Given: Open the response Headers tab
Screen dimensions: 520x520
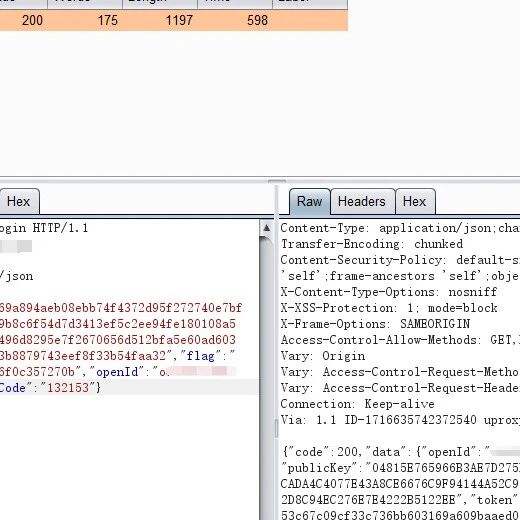Looking at the screenshot, I should [x=362, y=201].
